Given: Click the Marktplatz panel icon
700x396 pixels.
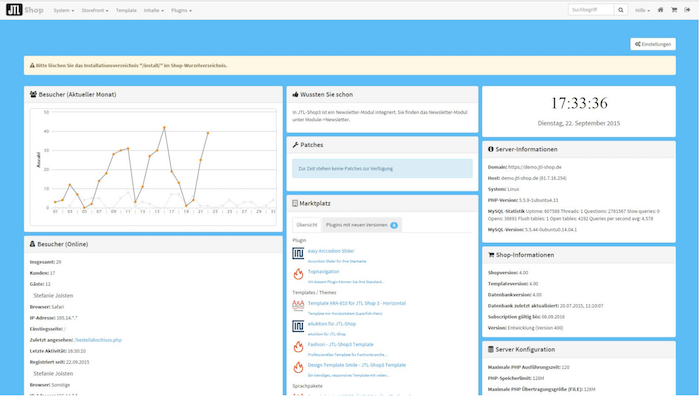Looking at the screenshot, I should (x=295, y=203).
